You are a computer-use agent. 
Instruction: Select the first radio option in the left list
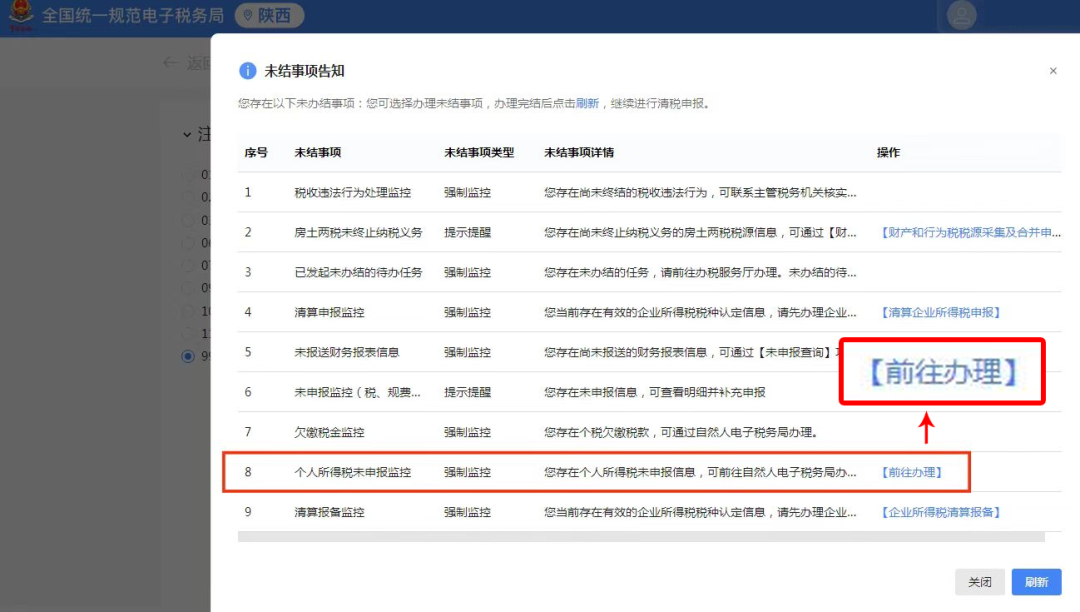coord(187,173)
